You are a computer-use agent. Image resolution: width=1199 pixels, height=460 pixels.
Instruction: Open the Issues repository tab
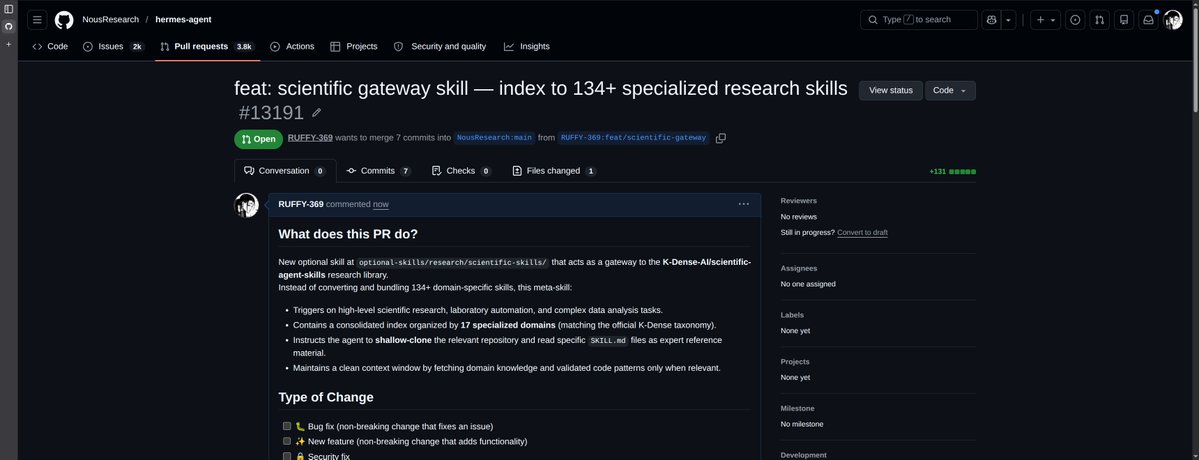pyautogui.click(x=113, y=47)
